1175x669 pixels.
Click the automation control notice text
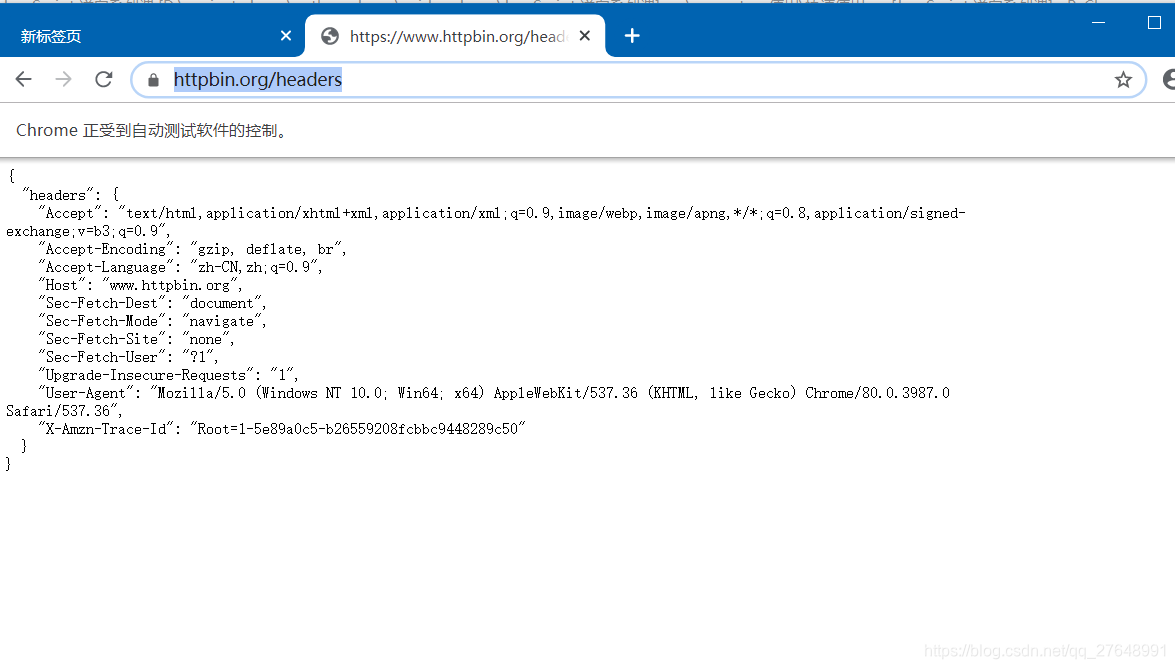pos(154,130)
